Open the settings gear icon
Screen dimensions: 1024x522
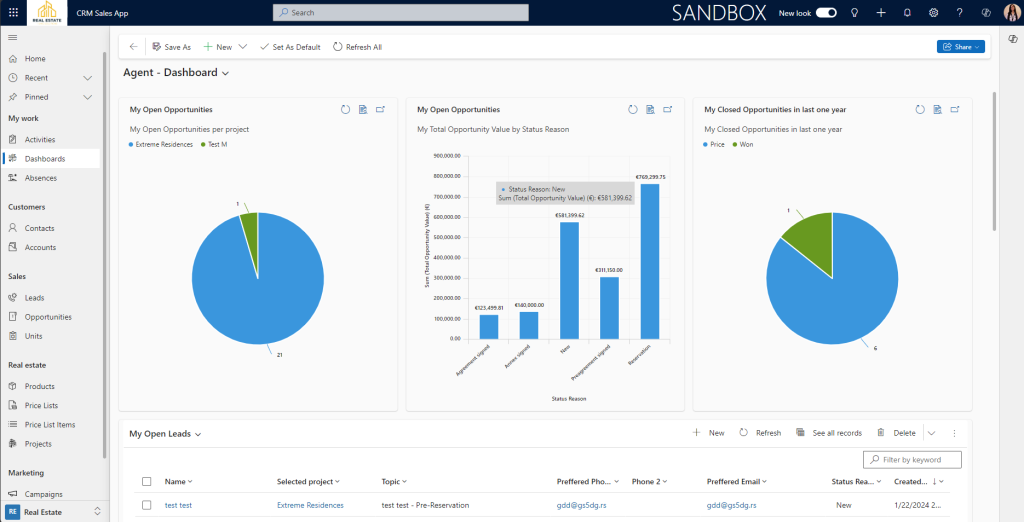coord(933,13)
